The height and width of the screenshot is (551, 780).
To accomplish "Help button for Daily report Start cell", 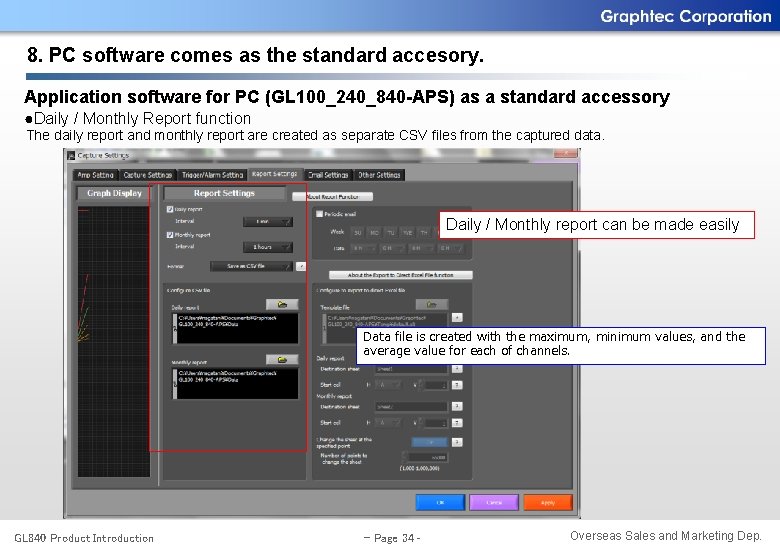I will [x=457, y=385].
